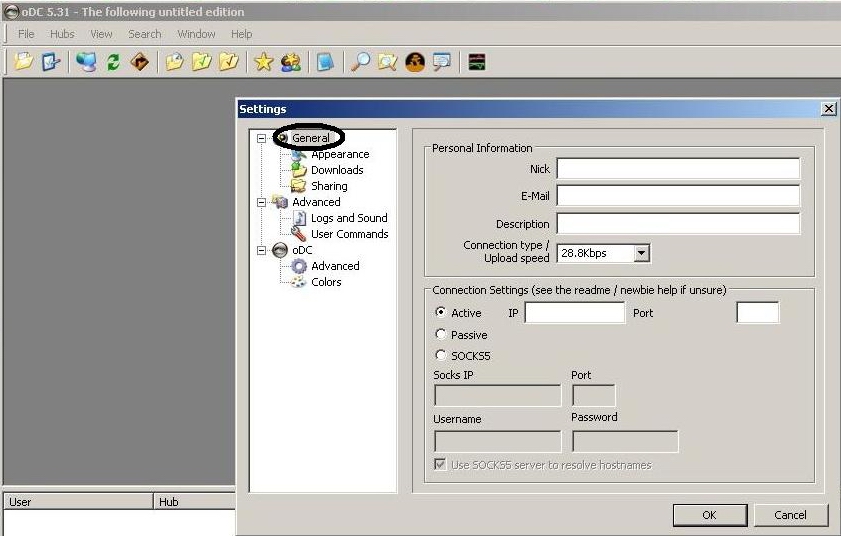Select Sharing in the settings tree

[x=329, y=186]
